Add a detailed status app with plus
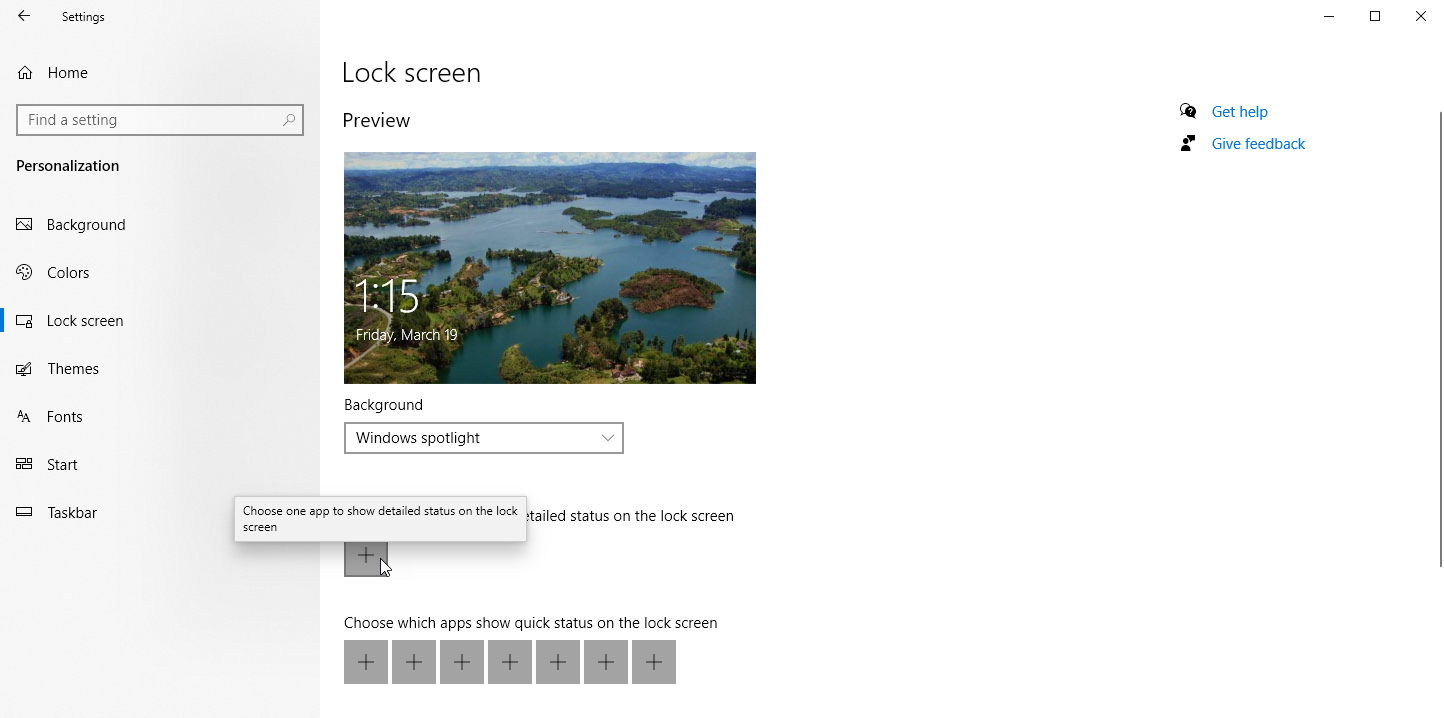 [366, 555]
